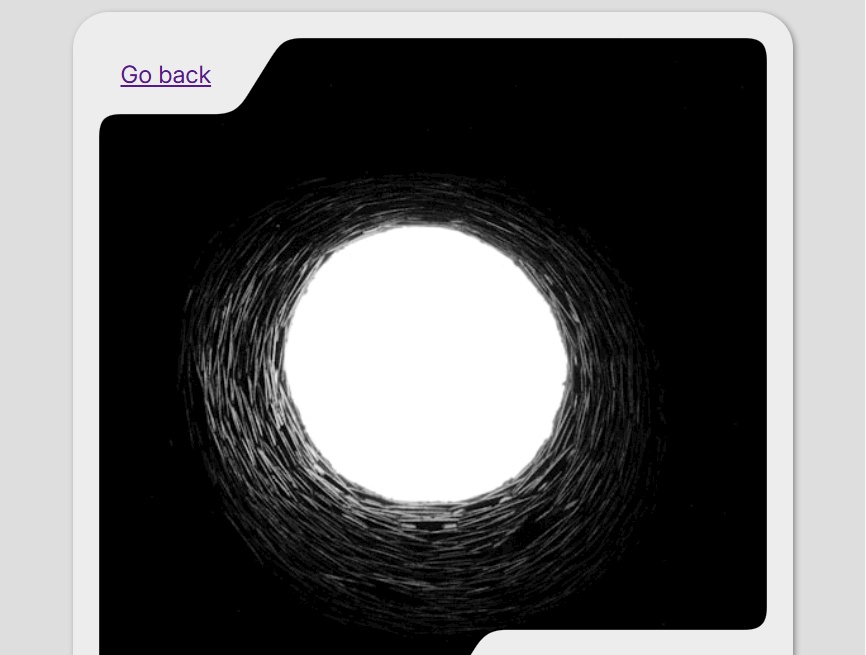Click the "Go back" link
This screenshot has width=866, height=655.
click(165, 75)
